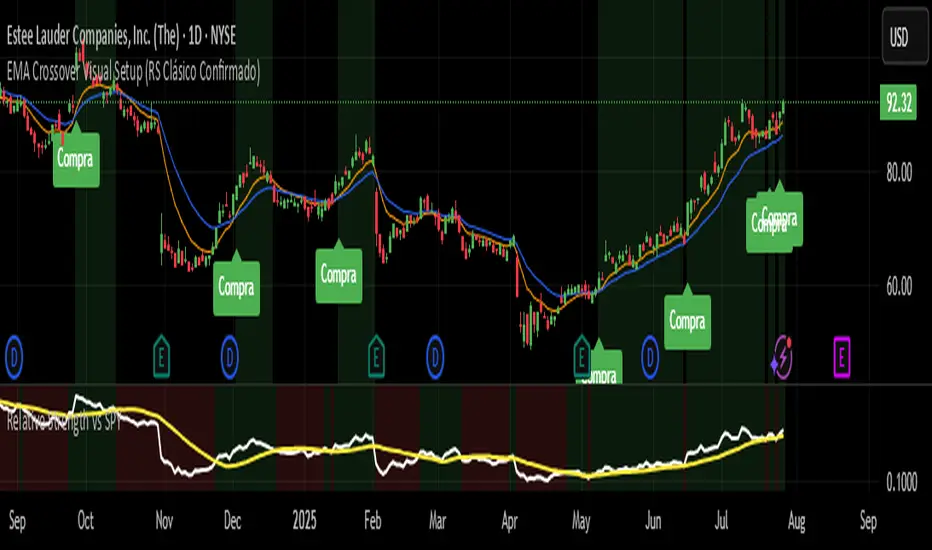Click the 80.00 price axis label
The image size is (932, 550).
coord(899,172)
